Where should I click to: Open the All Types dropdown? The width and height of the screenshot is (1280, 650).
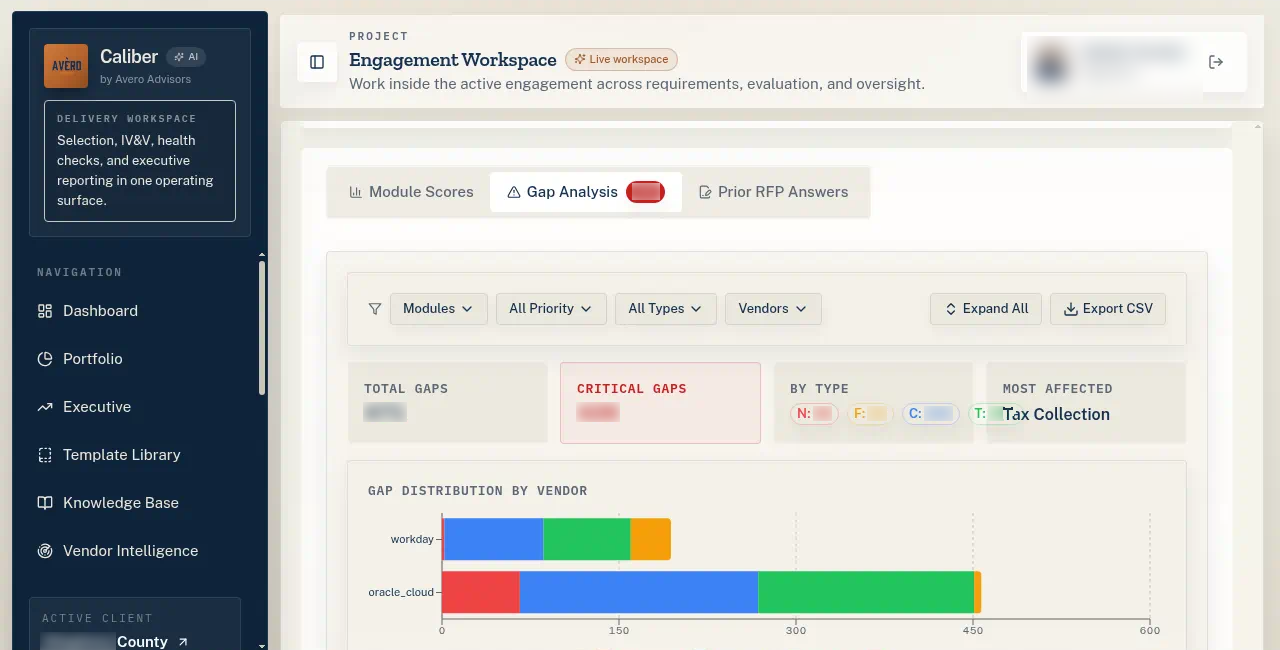tap(665, 309)
